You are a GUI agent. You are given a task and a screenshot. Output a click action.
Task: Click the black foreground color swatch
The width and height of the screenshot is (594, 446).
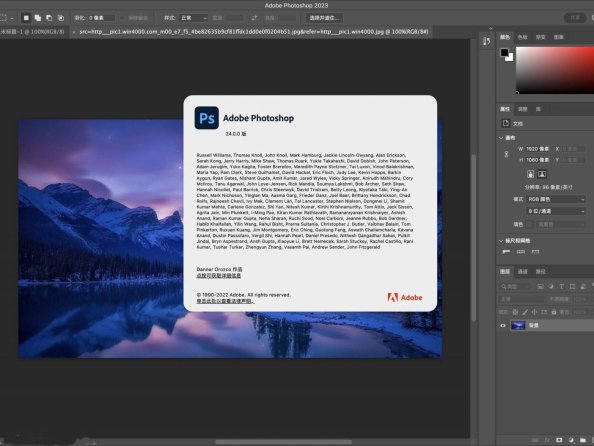(504, 52)
